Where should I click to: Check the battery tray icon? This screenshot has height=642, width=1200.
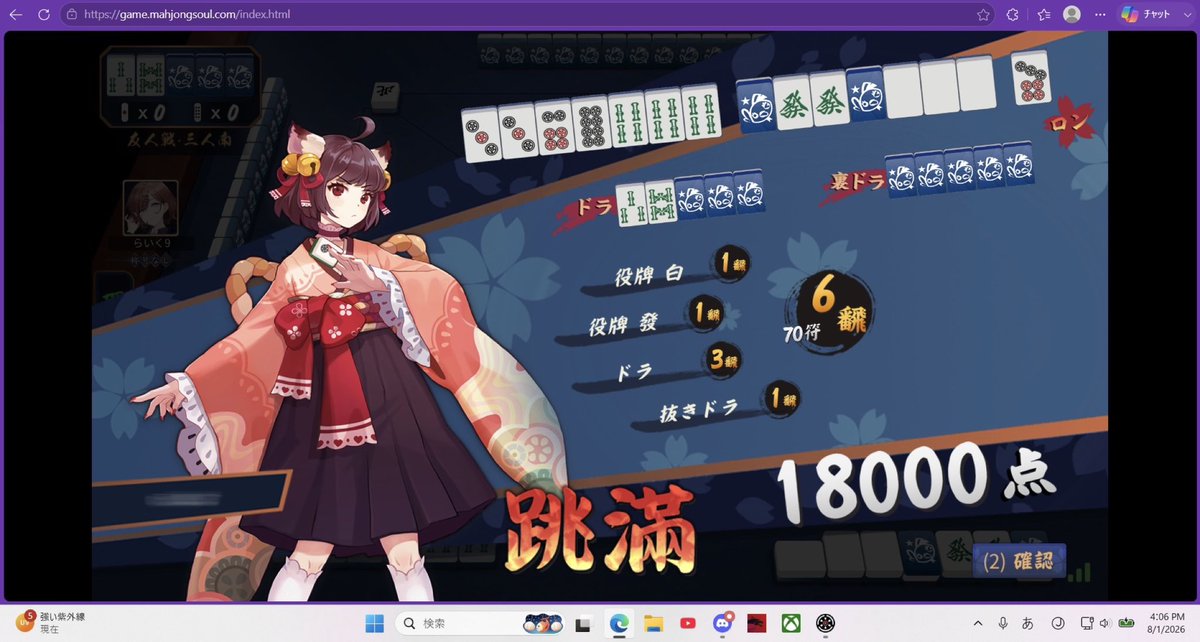tap(1126, 623)
